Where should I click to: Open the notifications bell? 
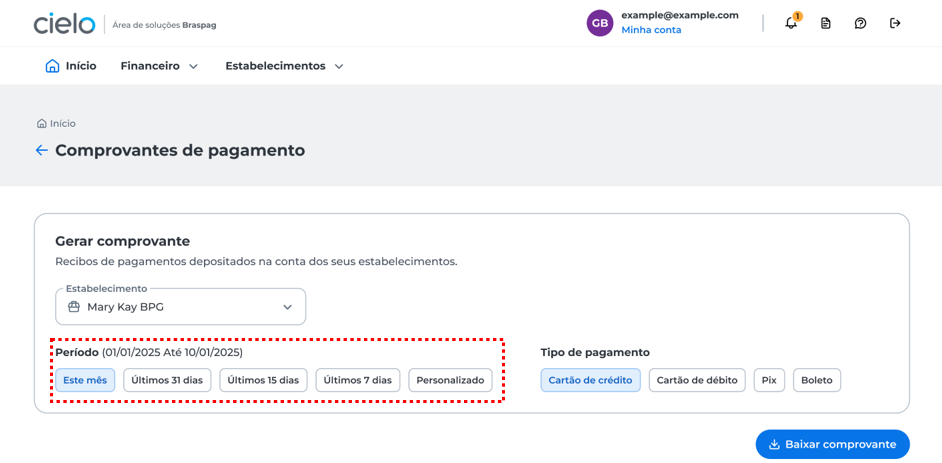[791, 23]
